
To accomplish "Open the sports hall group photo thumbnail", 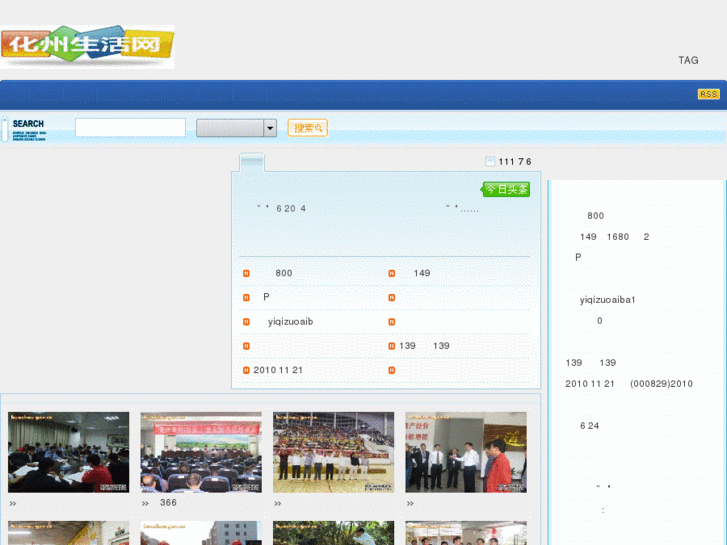I will pyautogui.click(x=333, y=452).
